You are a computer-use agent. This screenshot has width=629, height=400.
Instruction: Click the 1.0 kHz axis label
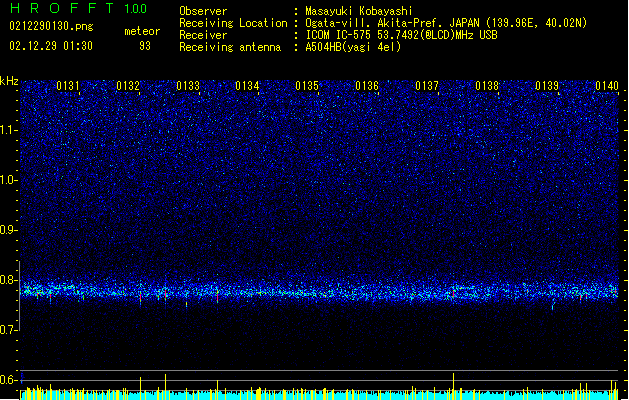(9, 180)
